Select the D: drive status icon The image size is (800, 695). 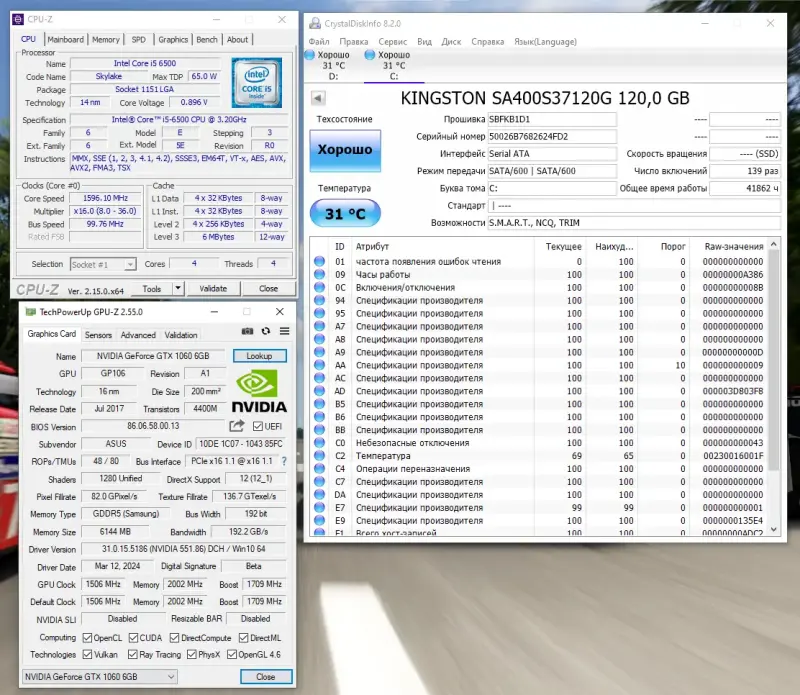click(x=311, y=55)
